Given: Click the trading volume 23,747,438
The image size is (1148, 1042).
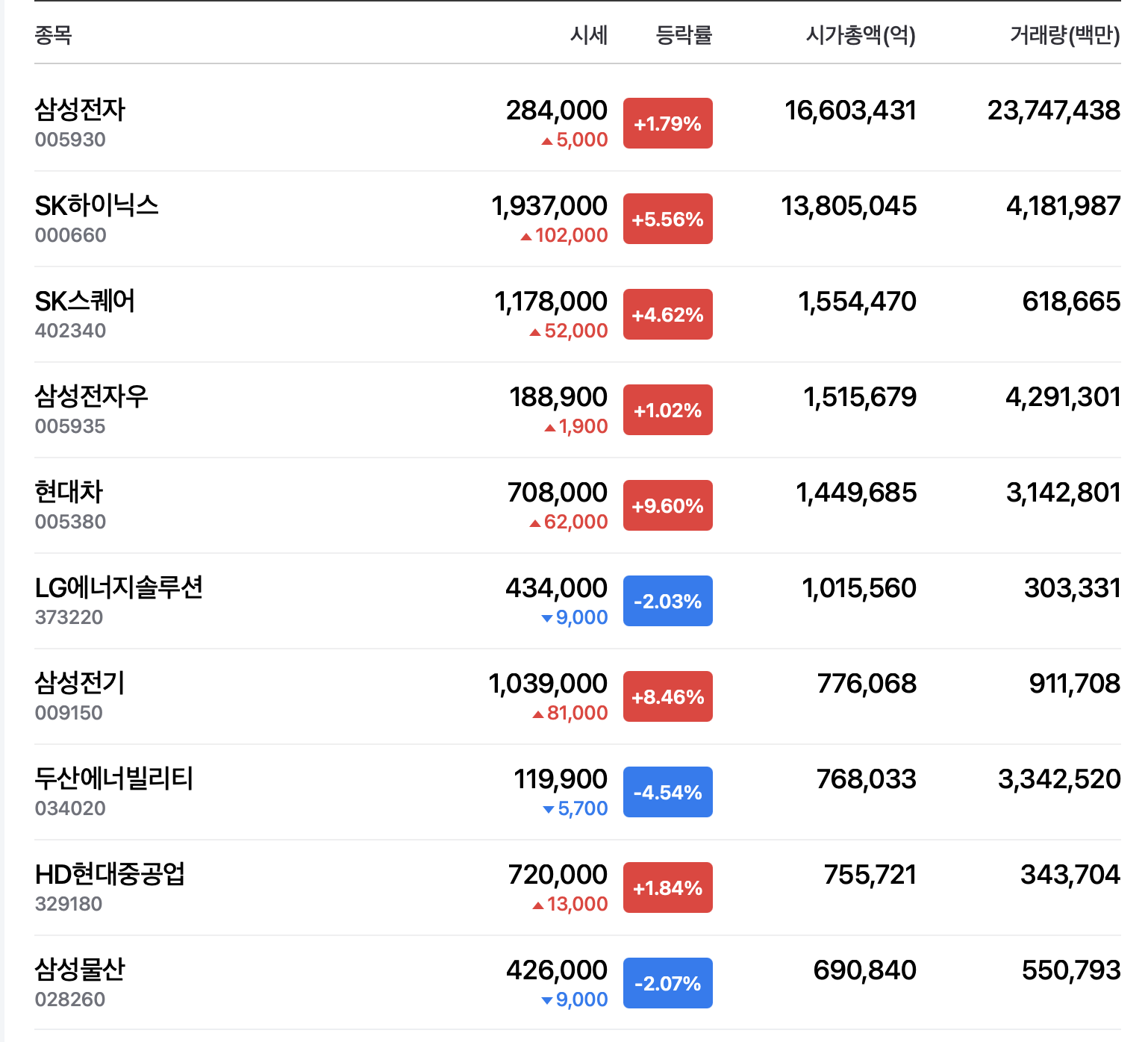Looking at the screenshot, I should (1054, 110).
